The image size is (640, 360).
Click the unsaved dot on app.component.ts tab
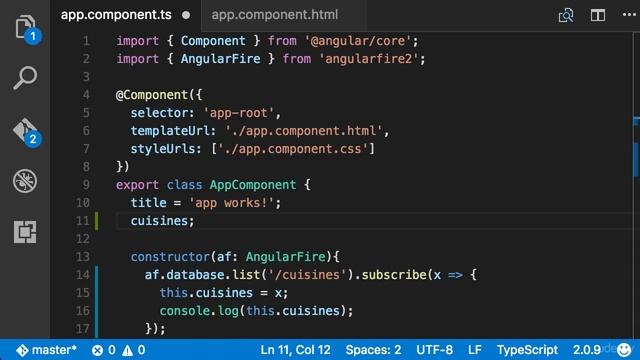pos(186,15)
